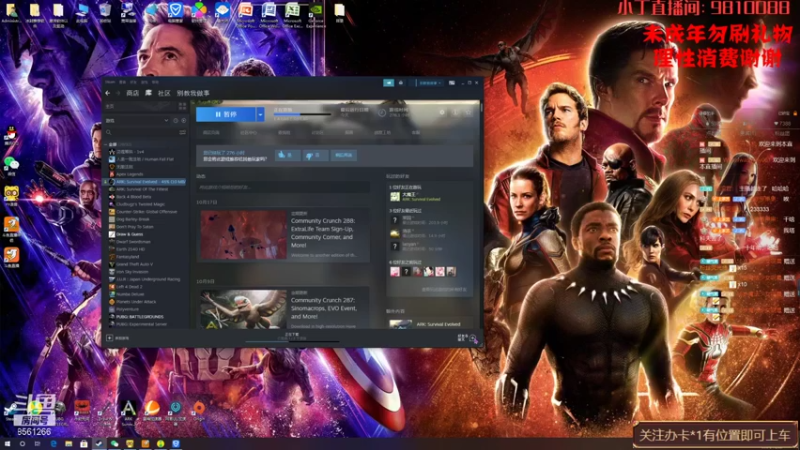Screen dimensions: 800x450
Task: Go forward with the Steam forward arrow
Action: (x=117, y=93)
